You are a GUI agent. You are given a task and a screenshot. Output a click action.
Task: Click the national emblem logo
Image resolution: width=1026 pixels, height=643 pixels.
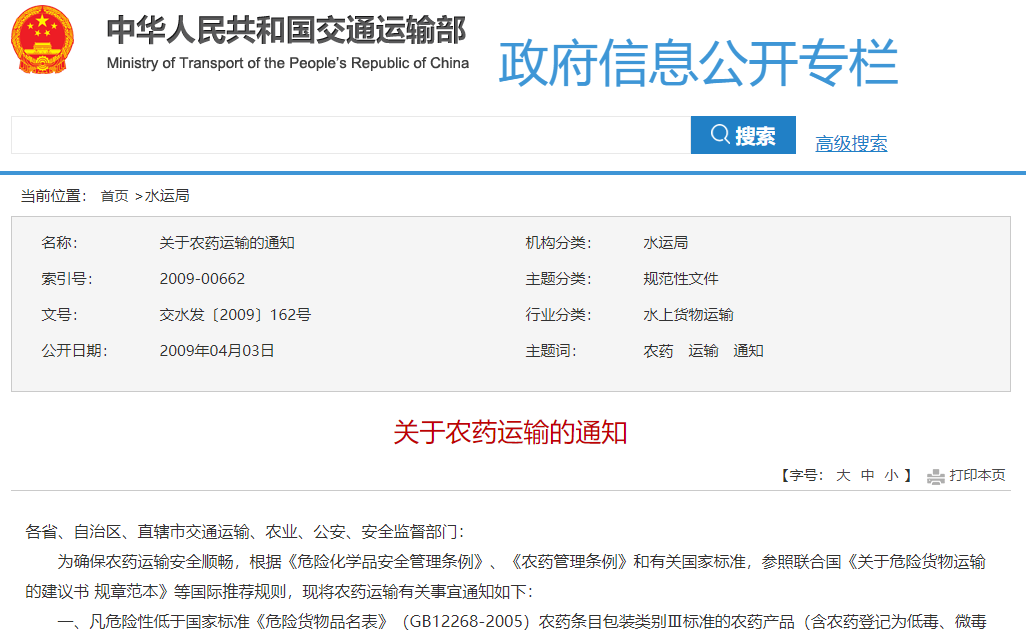pos(42,39)
